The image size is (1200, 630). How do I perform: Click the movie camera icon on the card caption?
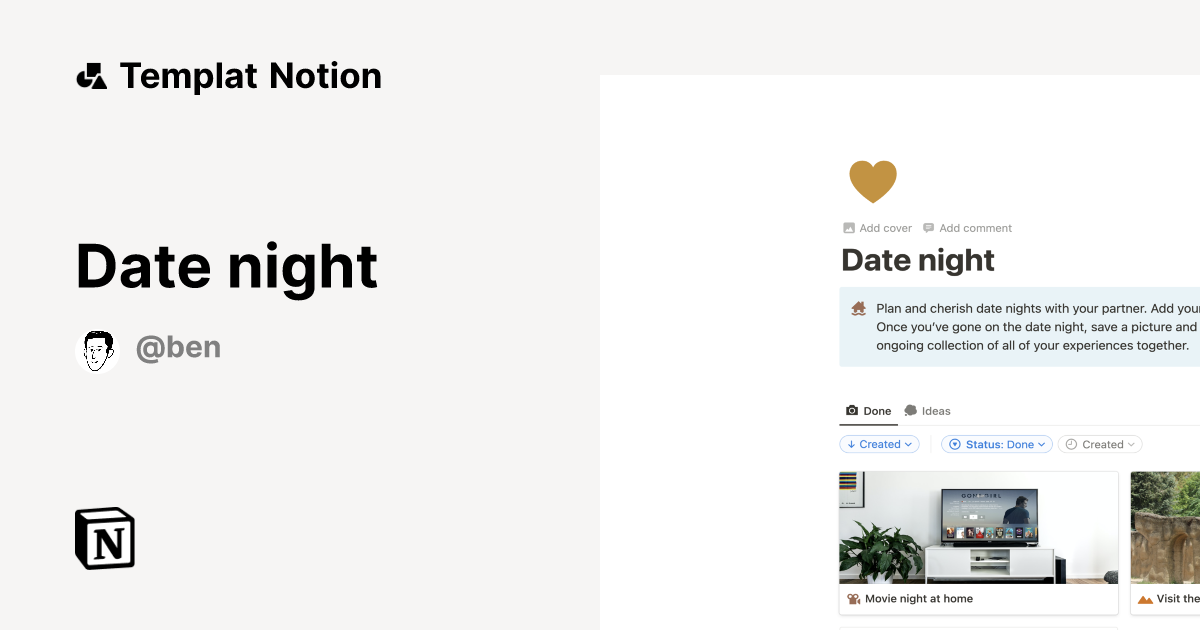pos(852,598)
